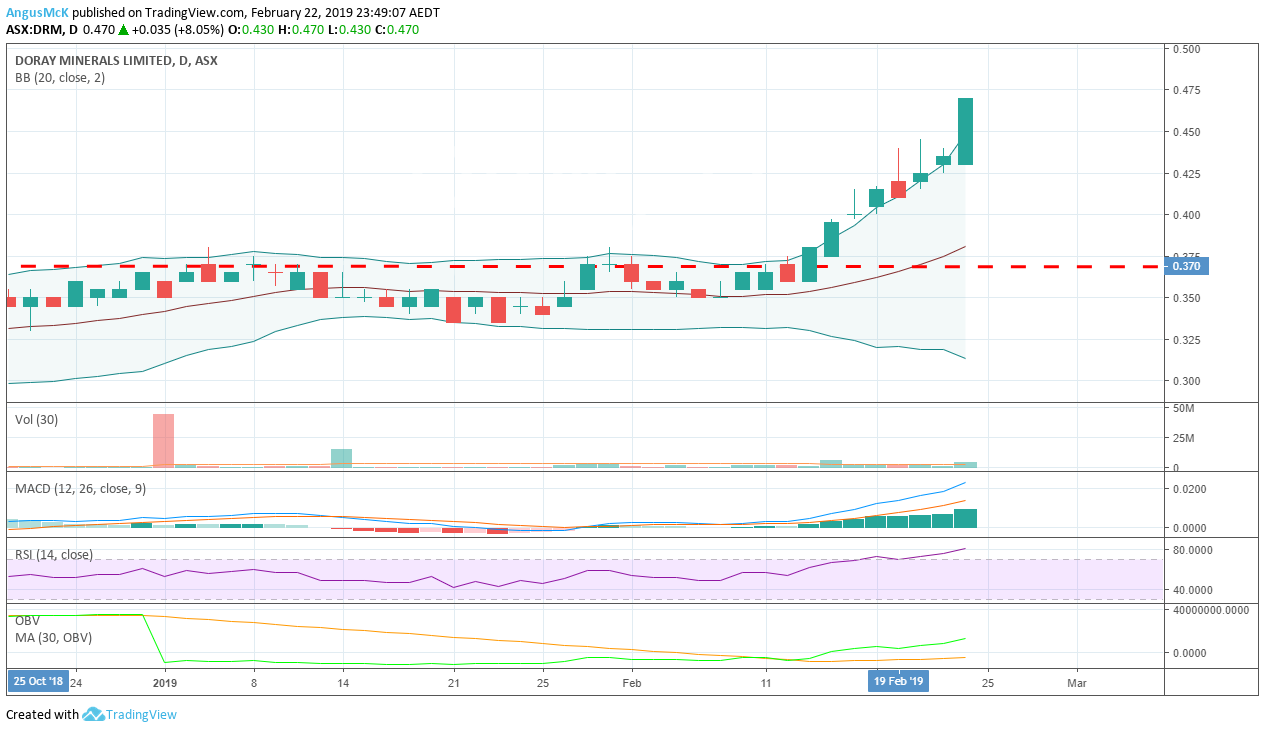Click the C:0.470 close value in header
The width and height of the screenshot is (1265, 732).
[x=397, y=30]
